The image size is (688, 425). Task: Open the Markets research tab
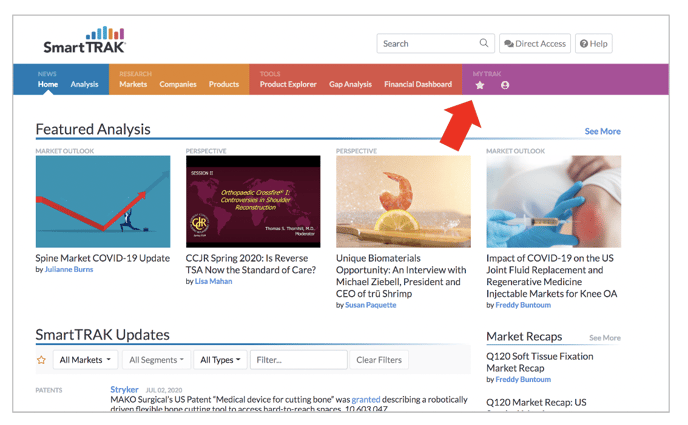tap(133, 84)
